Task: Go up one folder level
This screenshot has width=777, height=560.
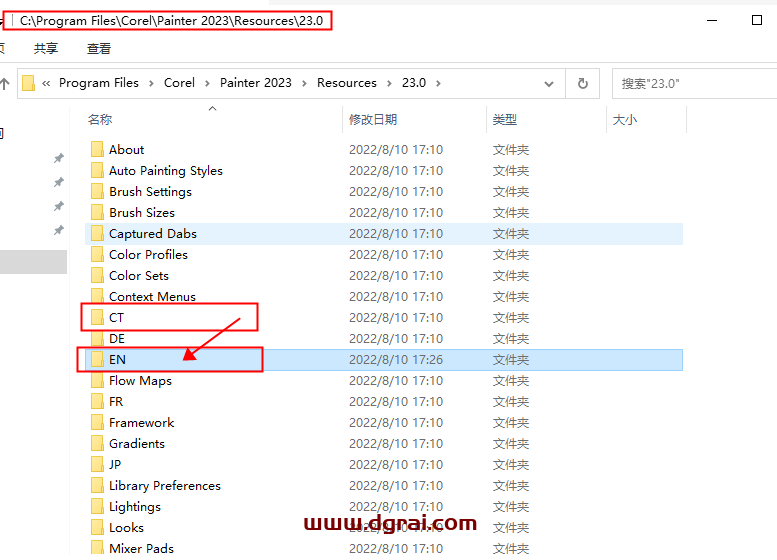Action: (x=5, y=83)
